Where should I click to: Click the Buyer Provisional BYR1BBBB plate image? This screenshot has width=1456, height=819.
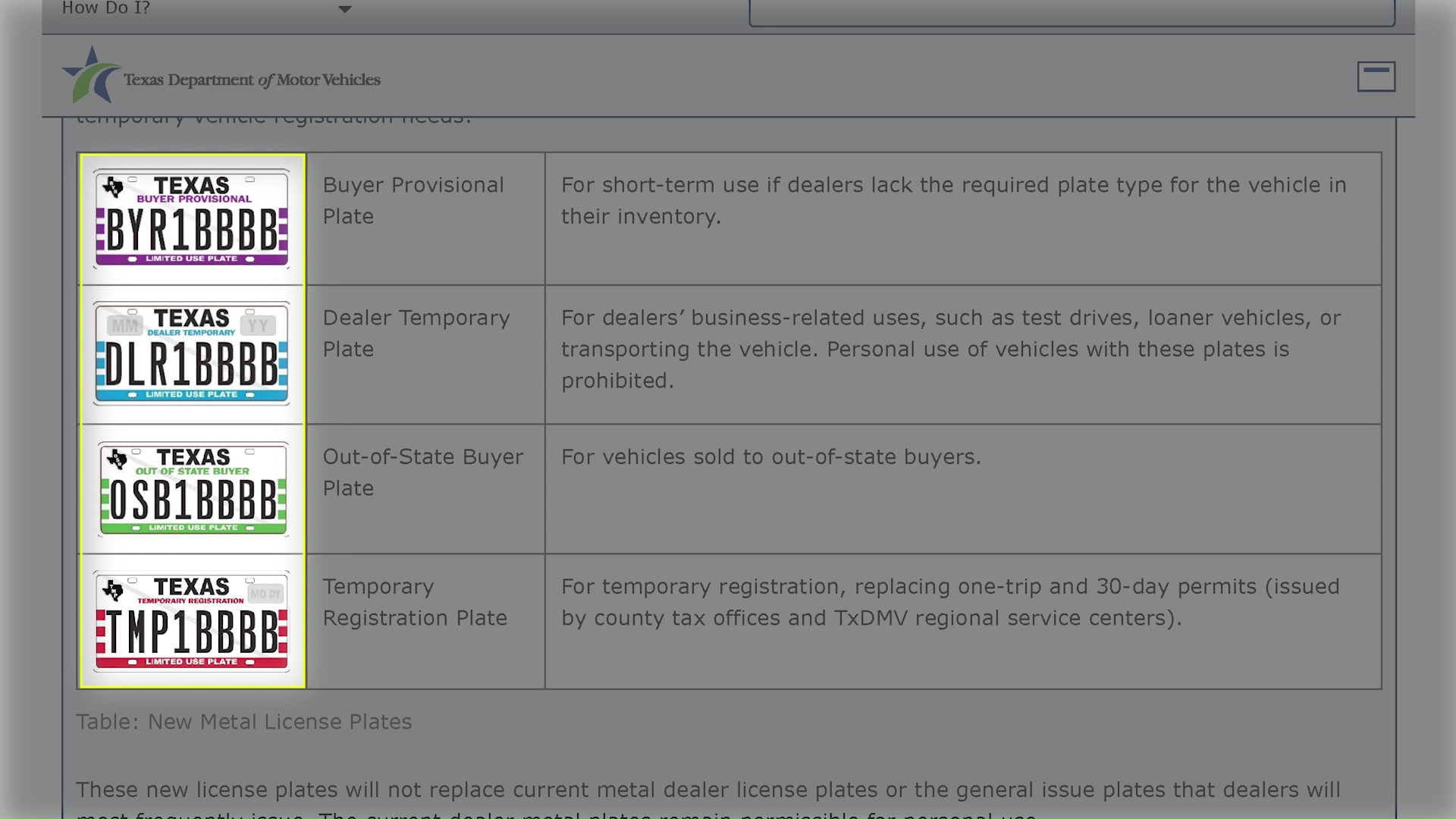click(191, 219)
